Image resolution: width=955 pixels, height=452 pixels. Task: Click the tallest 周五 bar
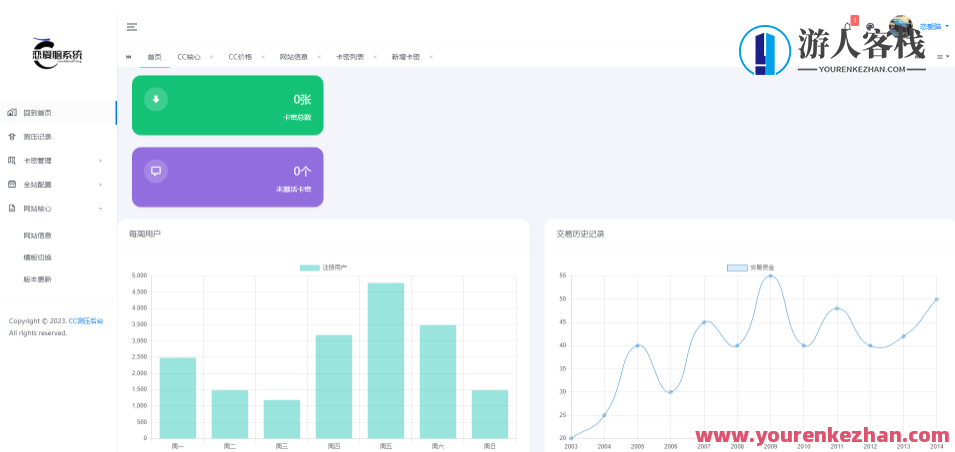[x=386, y=361]
